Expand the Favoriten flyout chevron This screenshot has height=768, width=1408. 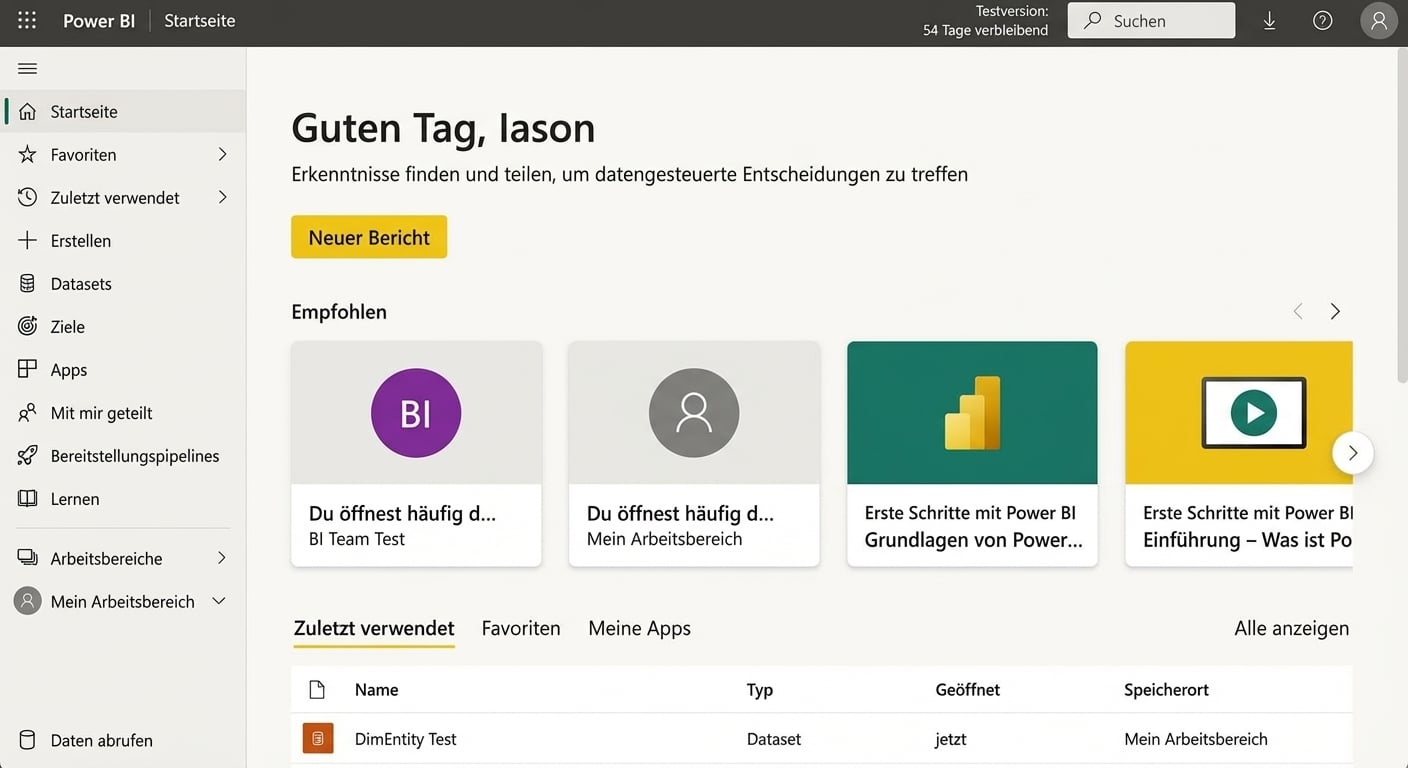(222, 154)
